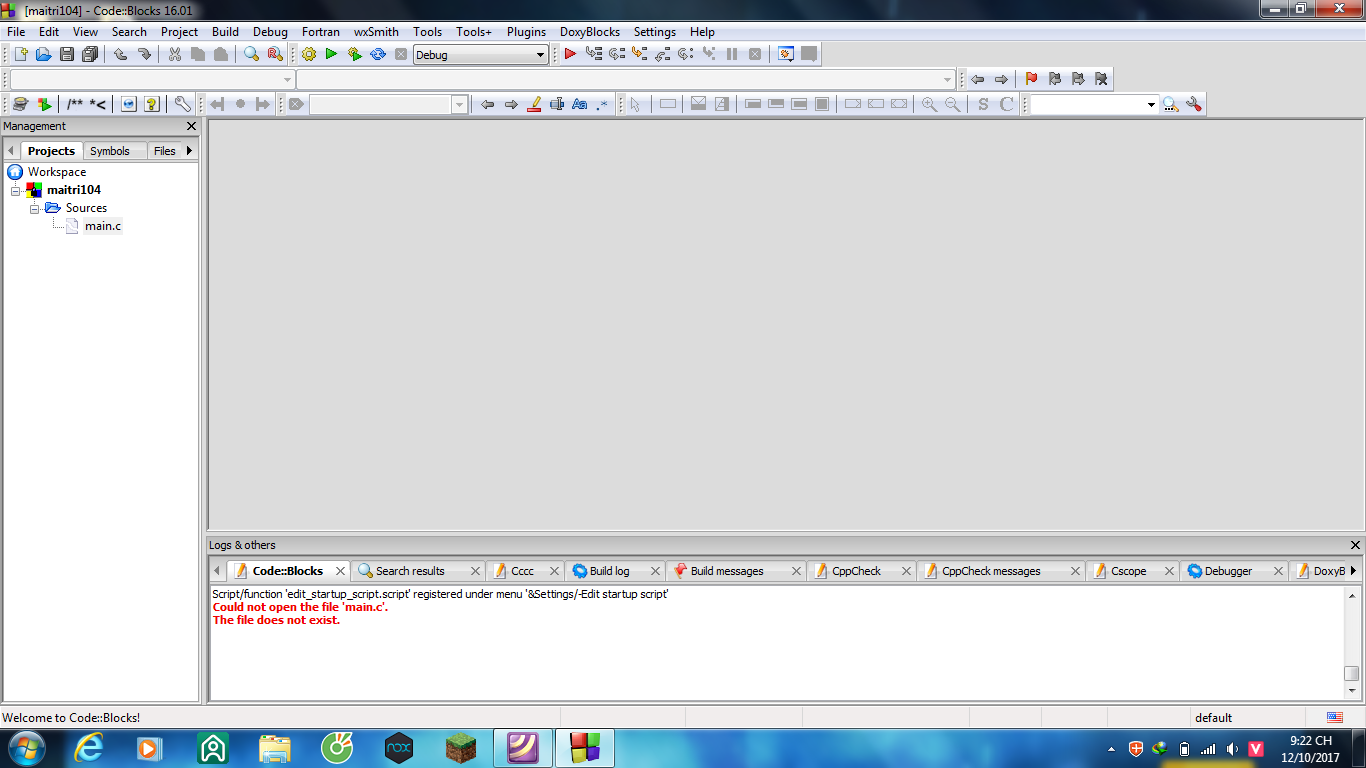
Task: Undo the last action
Action: point(121,54)
